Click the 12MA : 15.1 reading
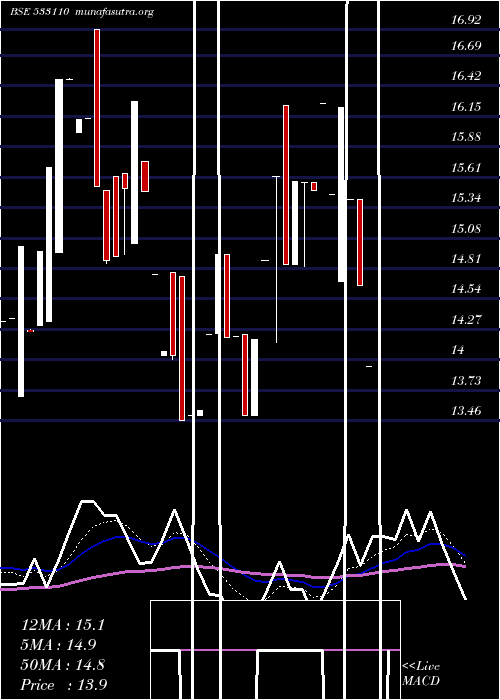Screen dimensions: 500x700 tap(63, 625)
